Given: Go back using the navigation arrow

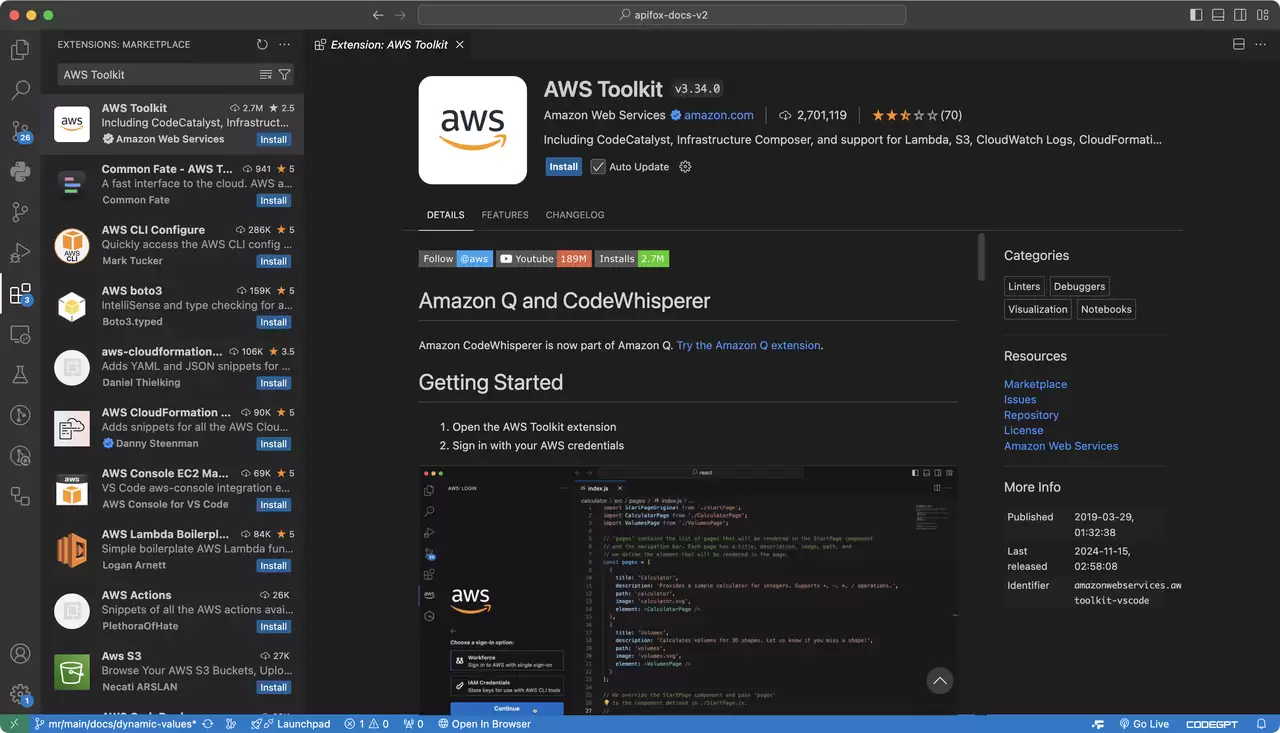Looking at the screenshot, I should pos(378,15).
